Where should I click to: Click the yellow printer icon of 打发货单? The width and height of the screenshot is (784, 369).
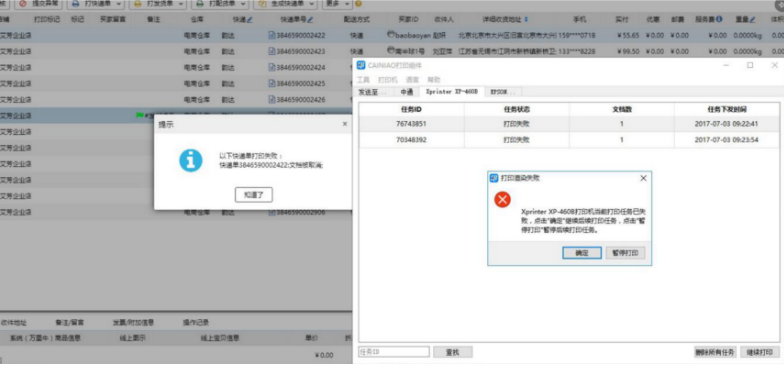click(138, 4)
